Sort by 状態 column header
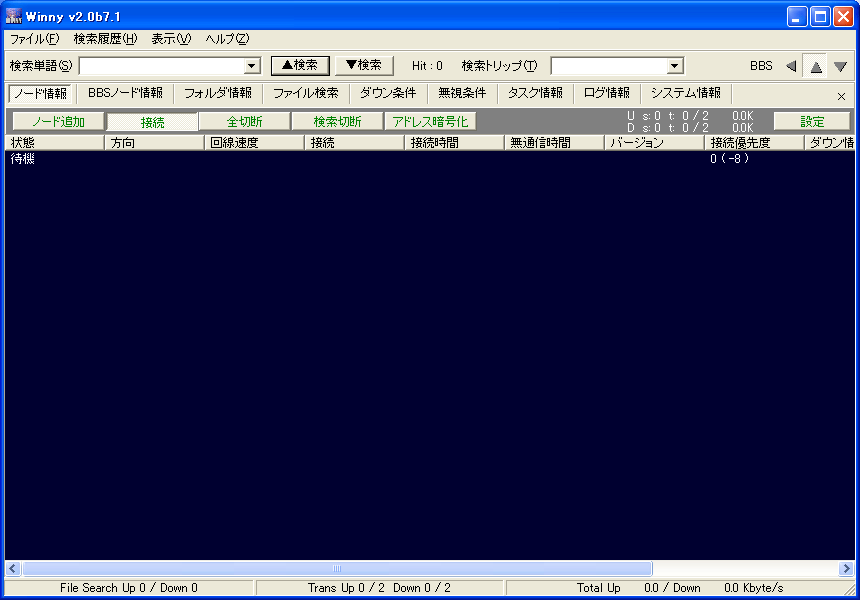Image resolution: width=860 pixels, height=600 pixels. [54, 143]
